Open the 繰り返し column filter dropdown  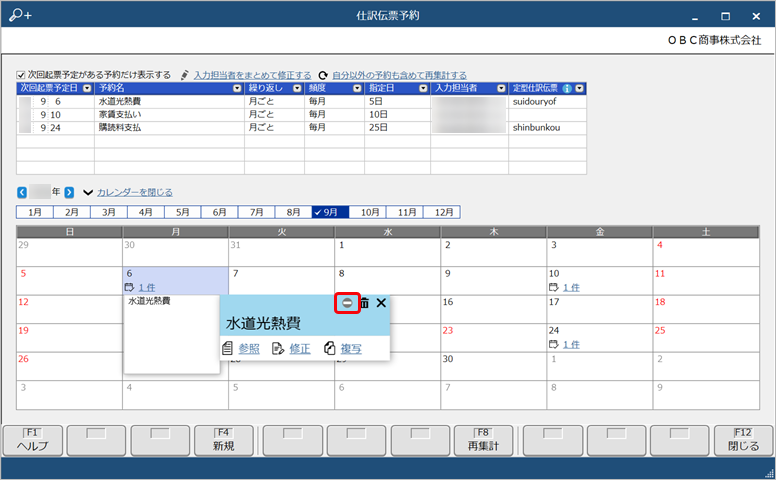pyautogui.click(x=297, y=89)
